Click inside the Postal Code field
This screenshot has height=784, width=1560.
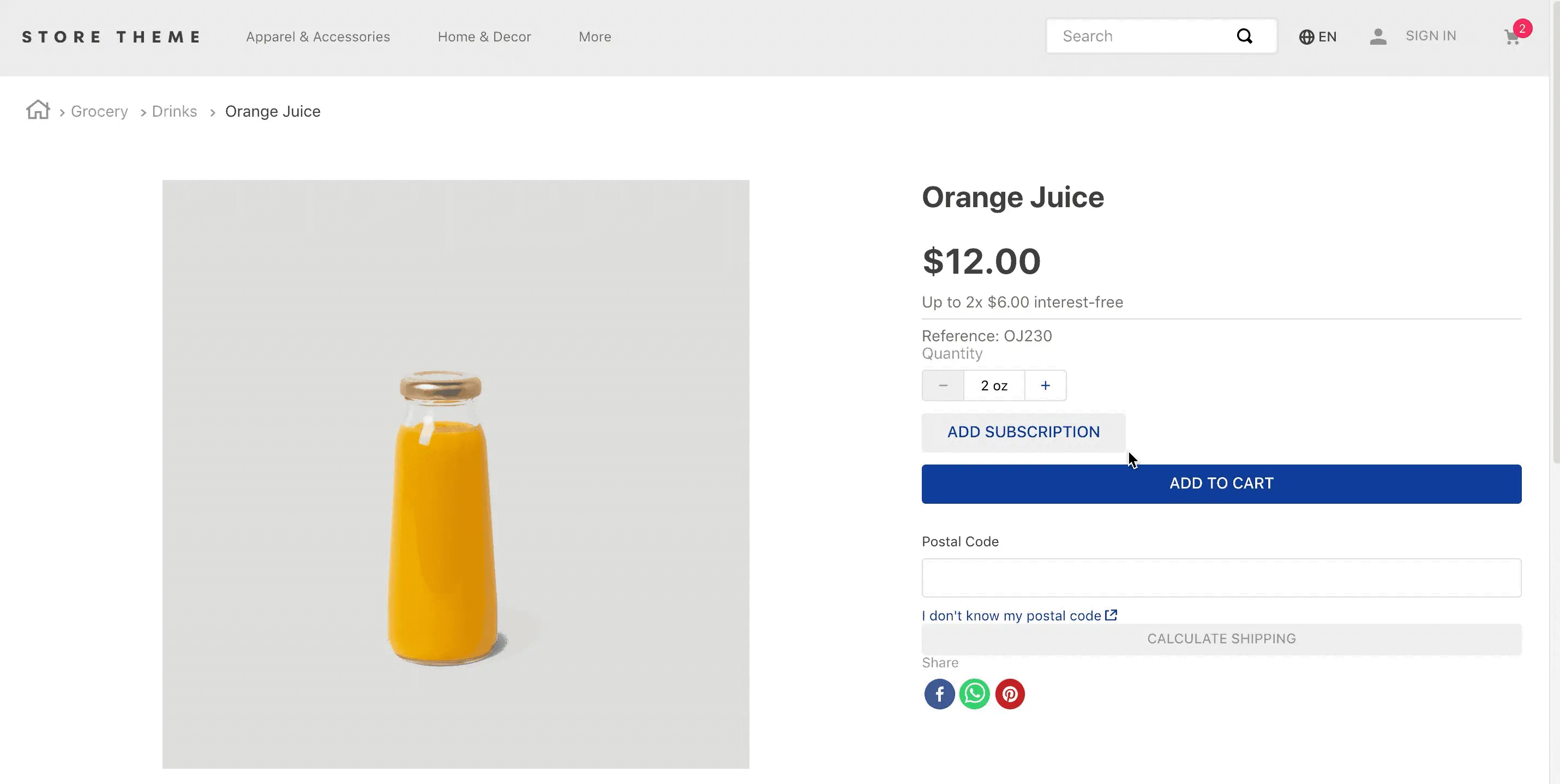(x=1221, y=577)
